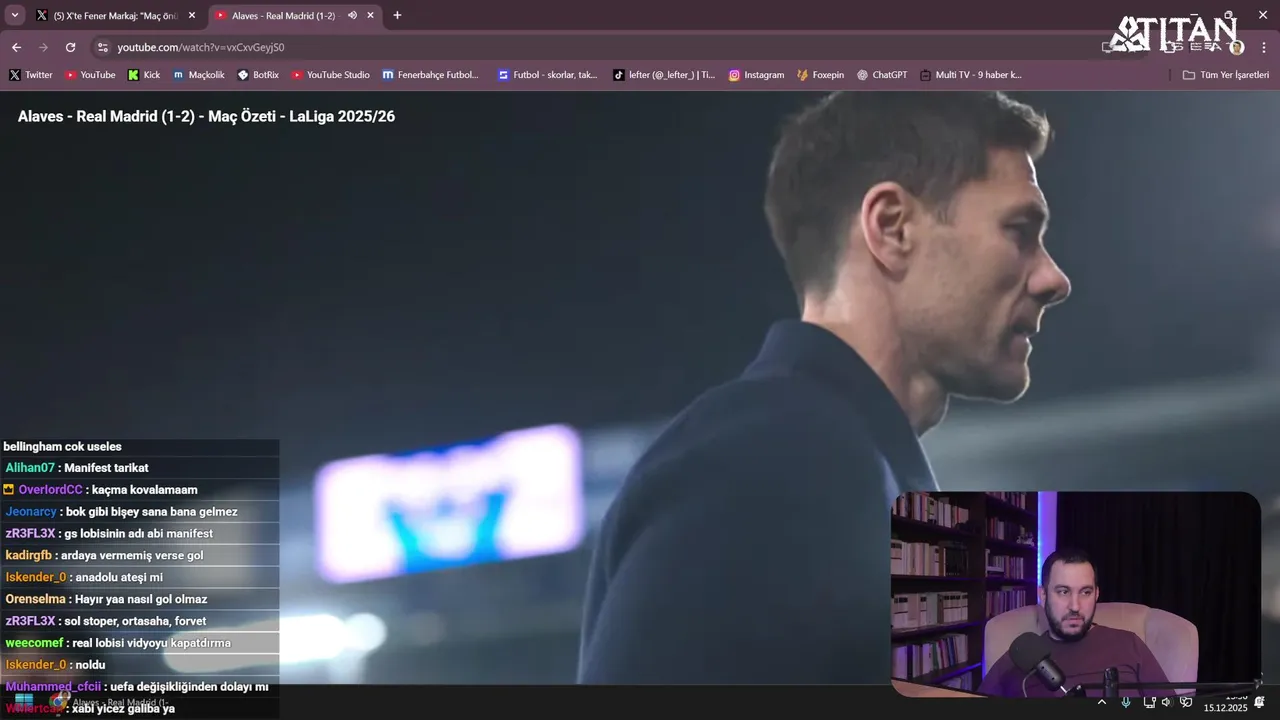Open the notification bell in taskbar
Image resolution: width=1280 pixels, height=720 pixels.
point(1260,702)
